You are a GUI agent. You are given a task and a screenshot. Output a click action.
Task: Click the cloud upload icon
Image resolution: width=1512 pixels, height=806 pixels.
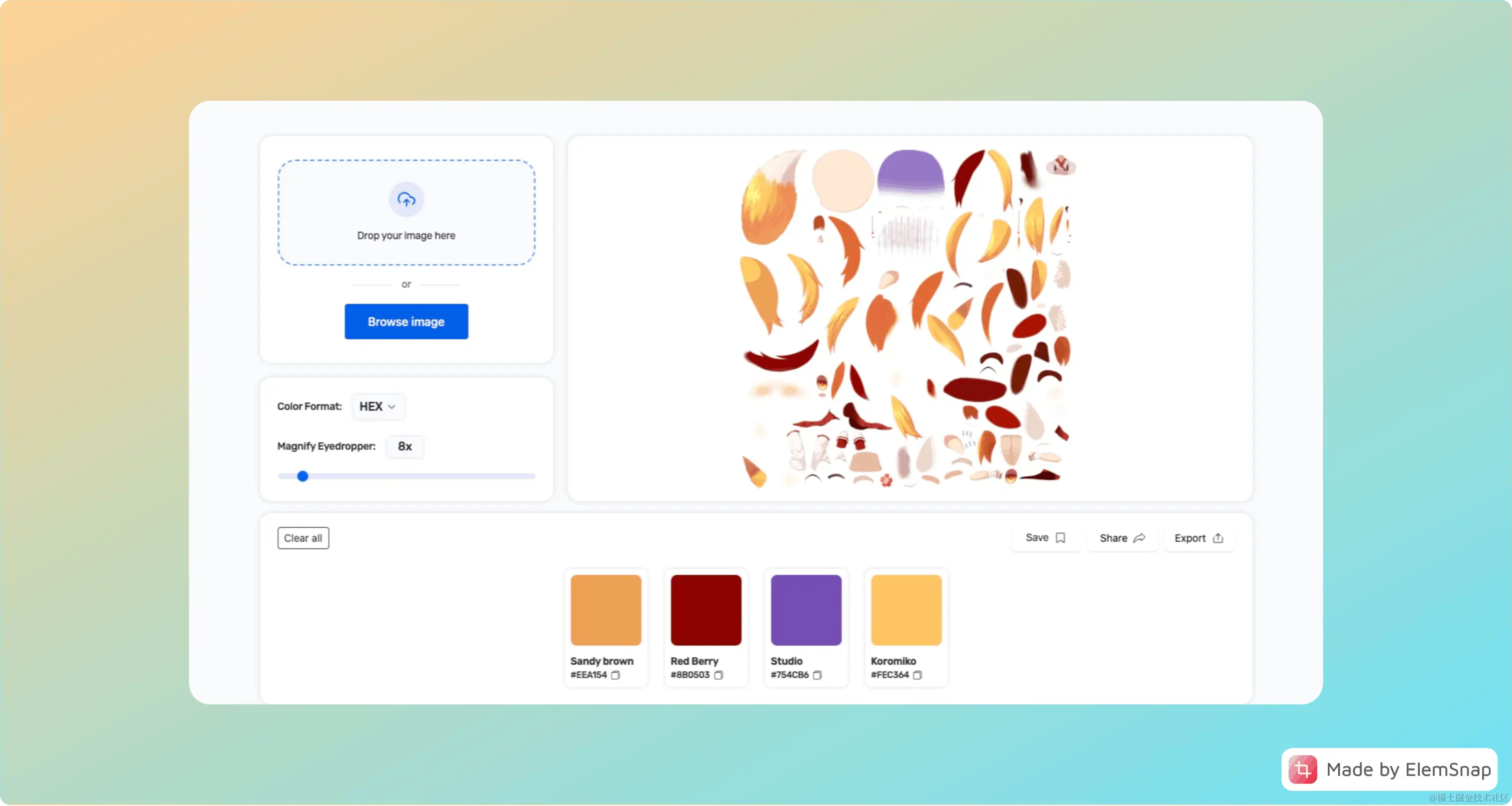coord(406,199)
